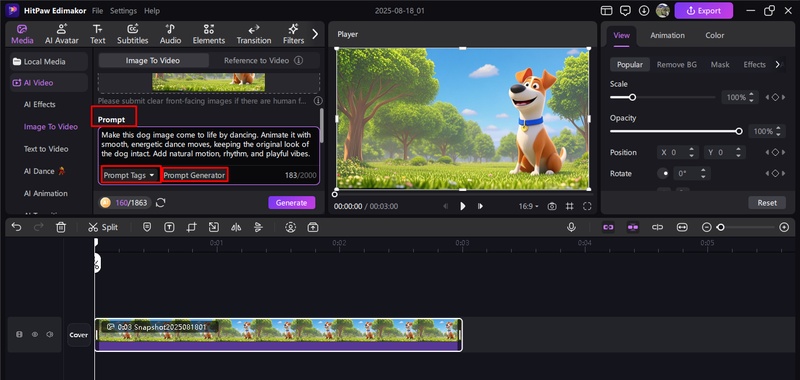Step to the next frame
The height and width of the screenshot is (380, 800).
pos(480,206)
